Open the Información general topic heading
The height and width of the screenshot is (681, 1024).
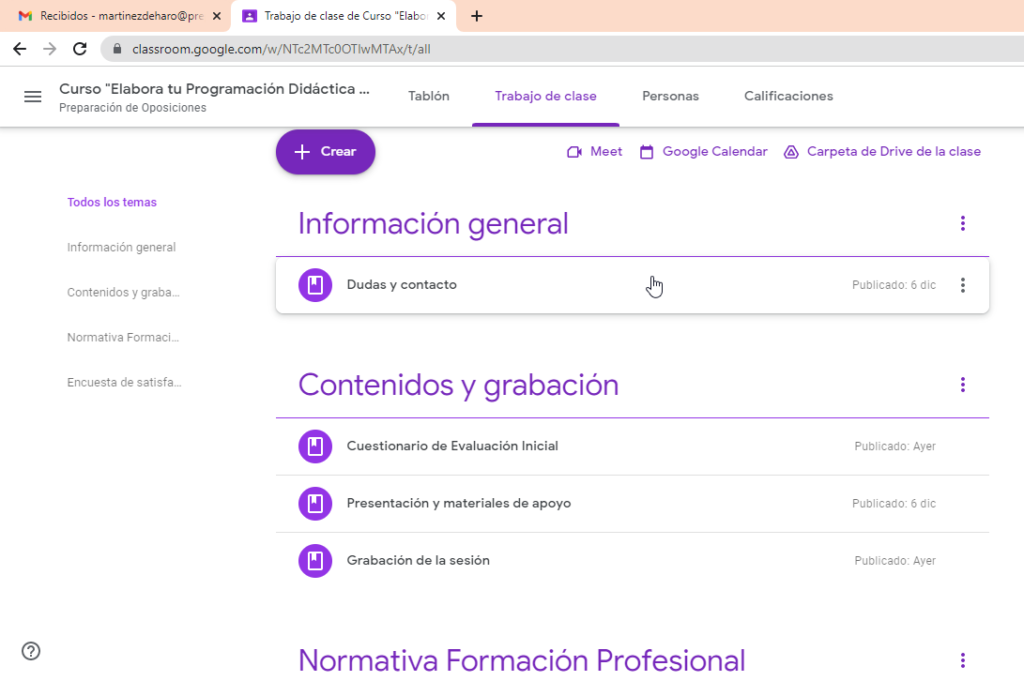click(433, 224)
